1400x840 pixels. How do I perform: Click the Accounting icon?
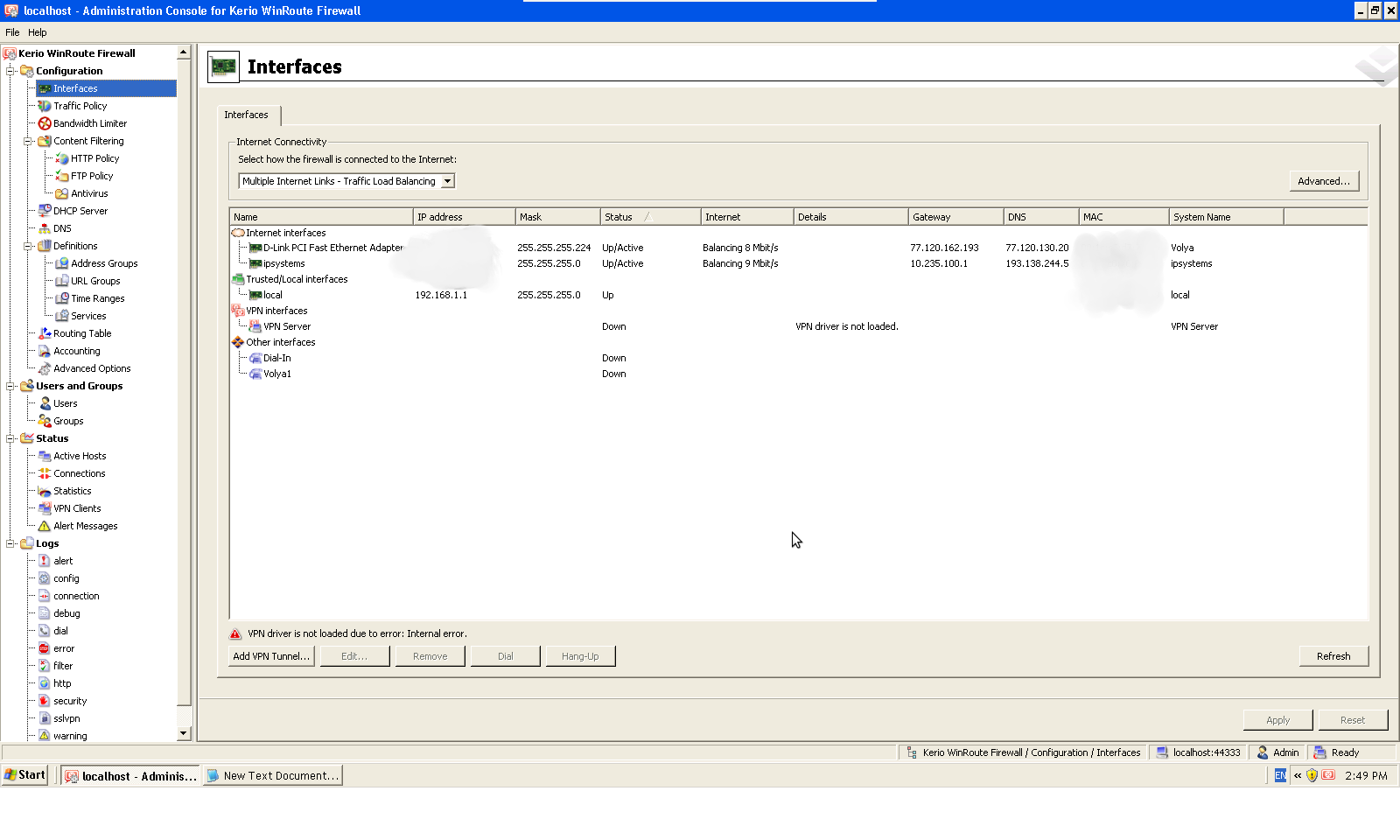tap(45, 351)
